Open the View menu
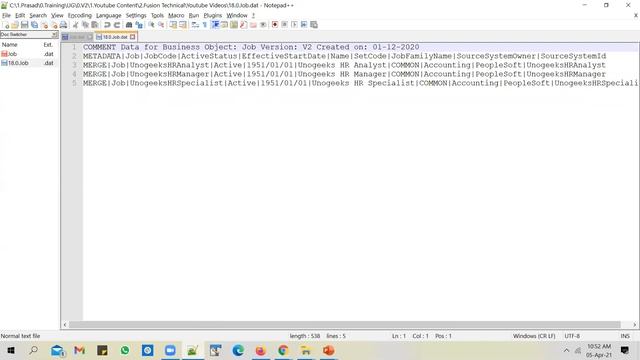The image size is (640, 360). pos(57,15)
